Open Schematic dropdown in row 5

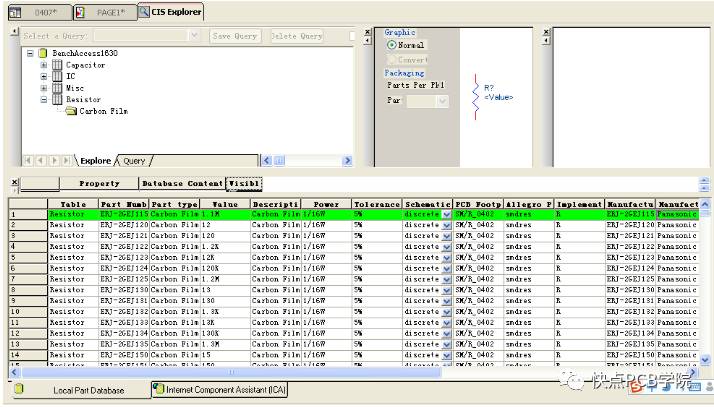pos(446,258)
